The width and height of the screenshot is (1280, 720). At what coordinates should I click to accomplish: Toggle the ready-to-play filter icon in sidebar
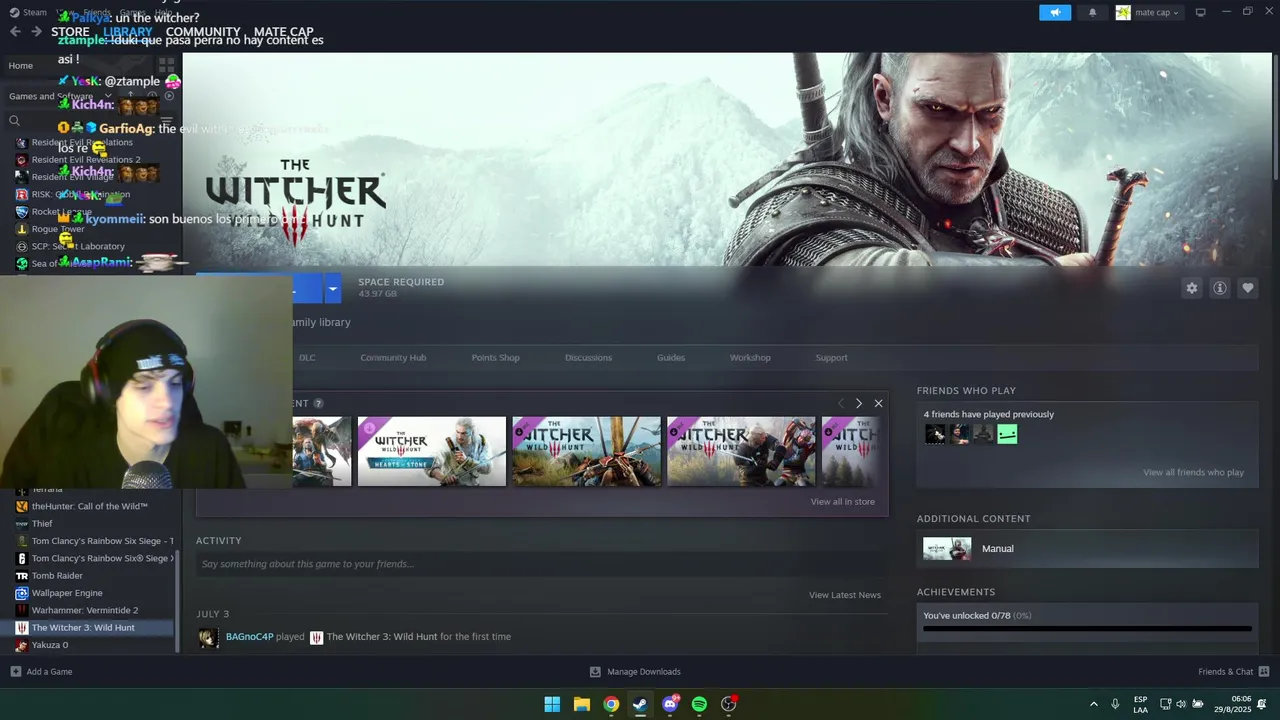coord(169,96)
